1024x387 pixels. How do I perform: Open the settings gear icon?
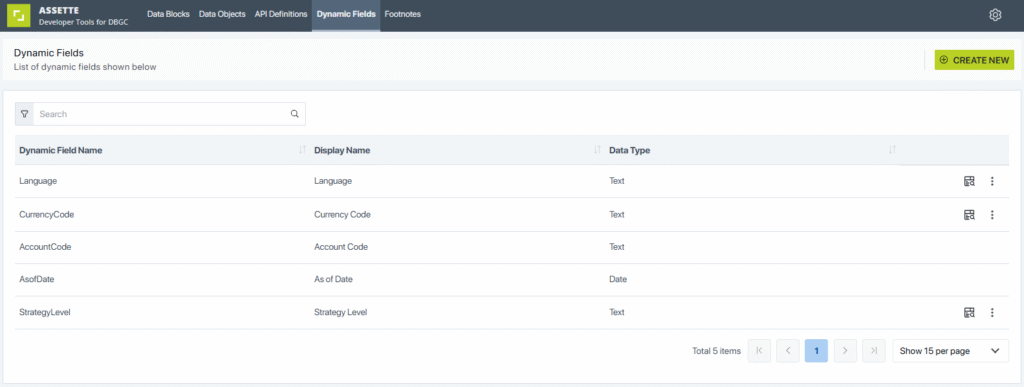[x=995, y=15]
